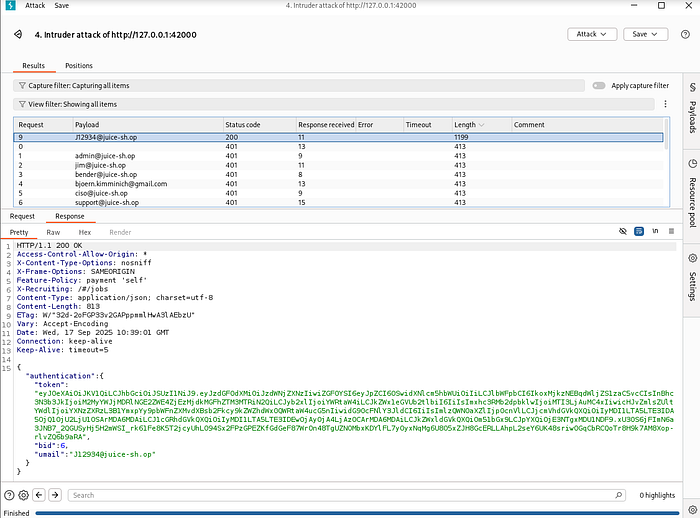Switch to the Positions tab

(79, 65)
